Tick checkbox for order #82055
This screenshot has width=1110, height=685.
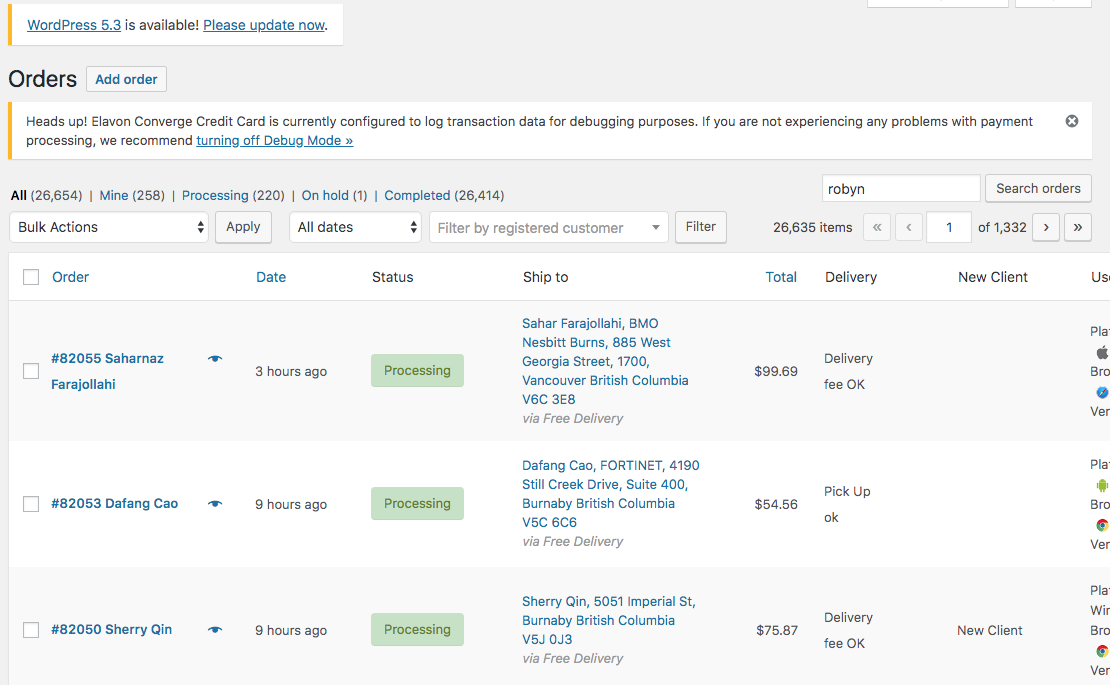click(31, 371)
